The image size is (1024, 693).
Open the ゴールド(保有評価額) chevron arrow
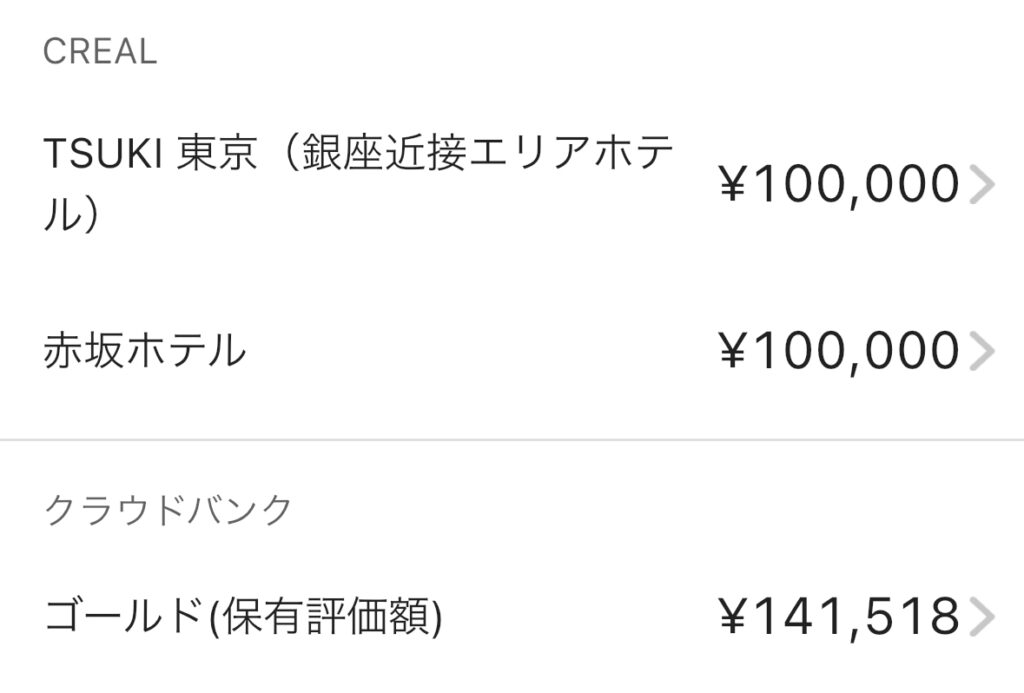pyautogui.click(x=983, y=618)
